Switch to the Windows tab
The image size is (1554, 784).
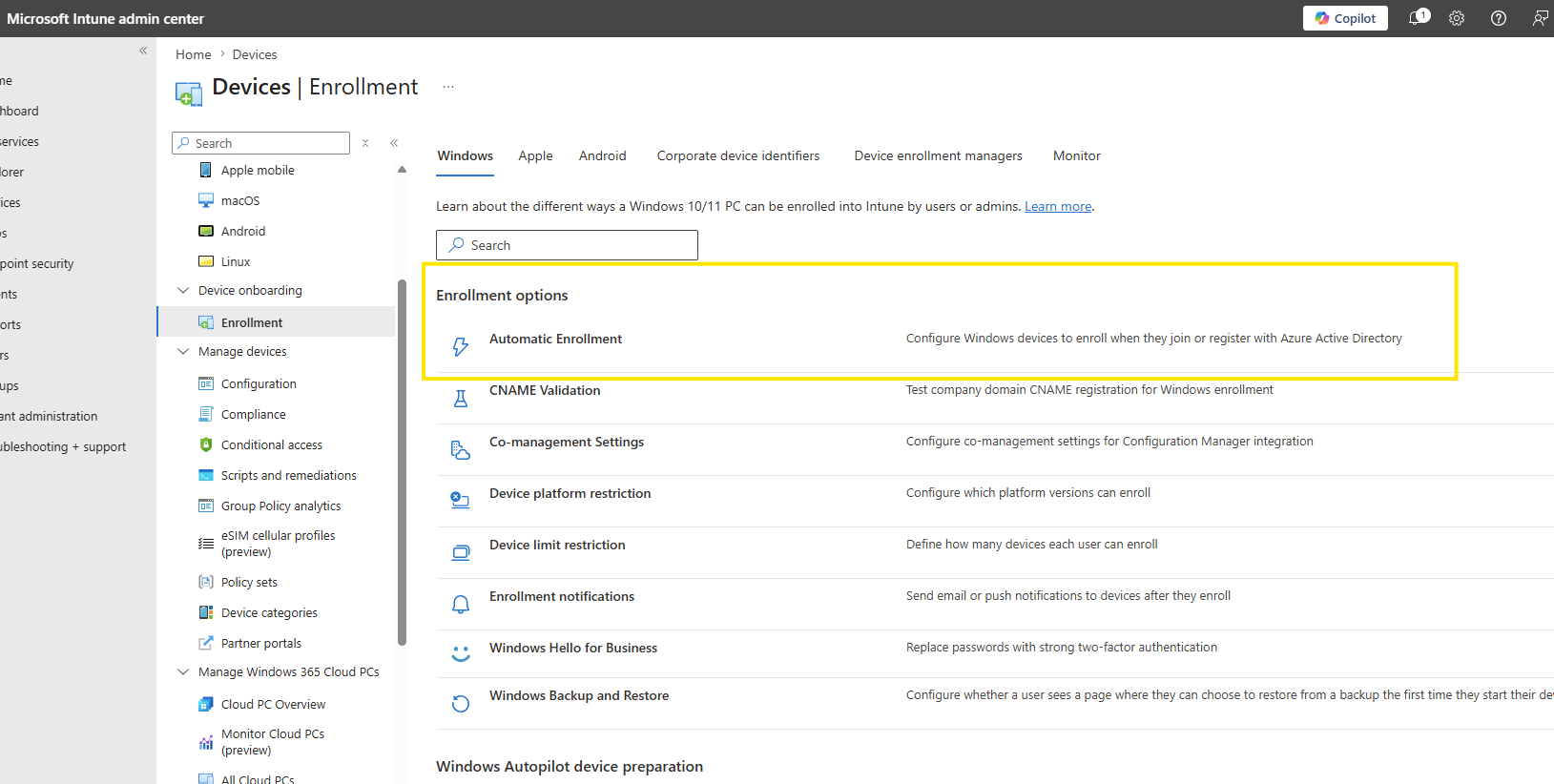(466, 156)
